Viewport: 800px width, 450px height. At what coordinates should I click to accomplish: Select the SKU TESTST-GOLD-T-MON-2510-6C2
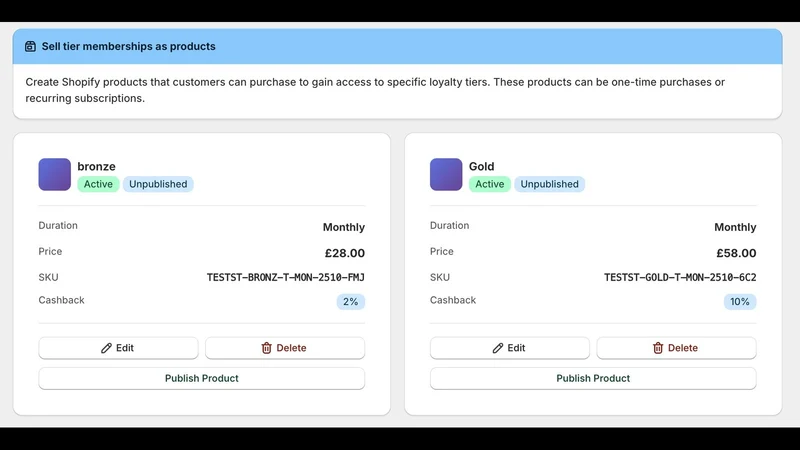pyautogui.click(x=680, y=278)
